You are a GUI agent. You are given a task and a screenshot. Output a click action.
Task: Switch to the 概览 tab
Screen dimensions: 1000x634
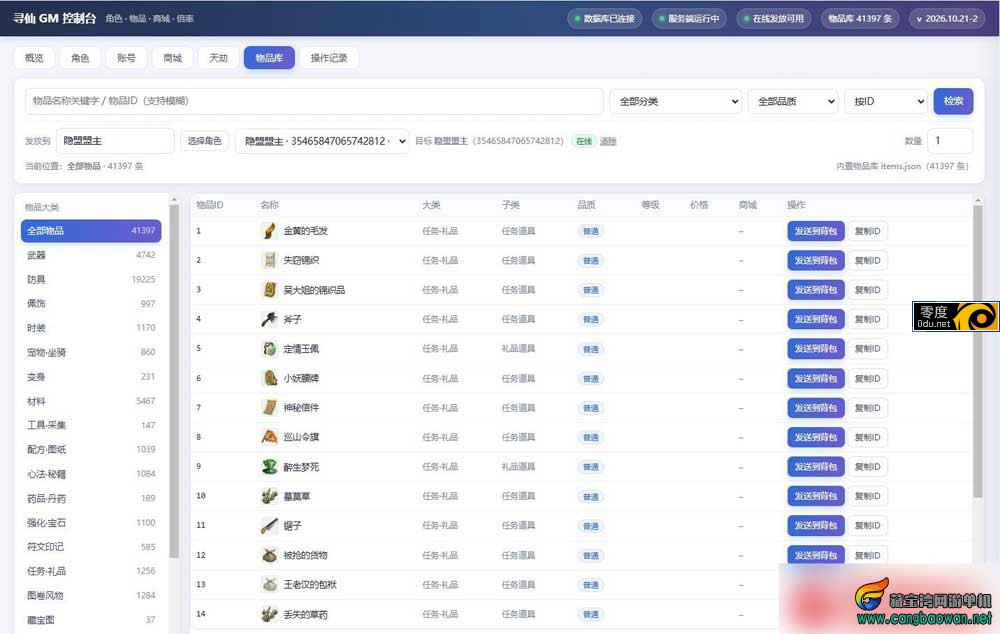coord(34,58)
